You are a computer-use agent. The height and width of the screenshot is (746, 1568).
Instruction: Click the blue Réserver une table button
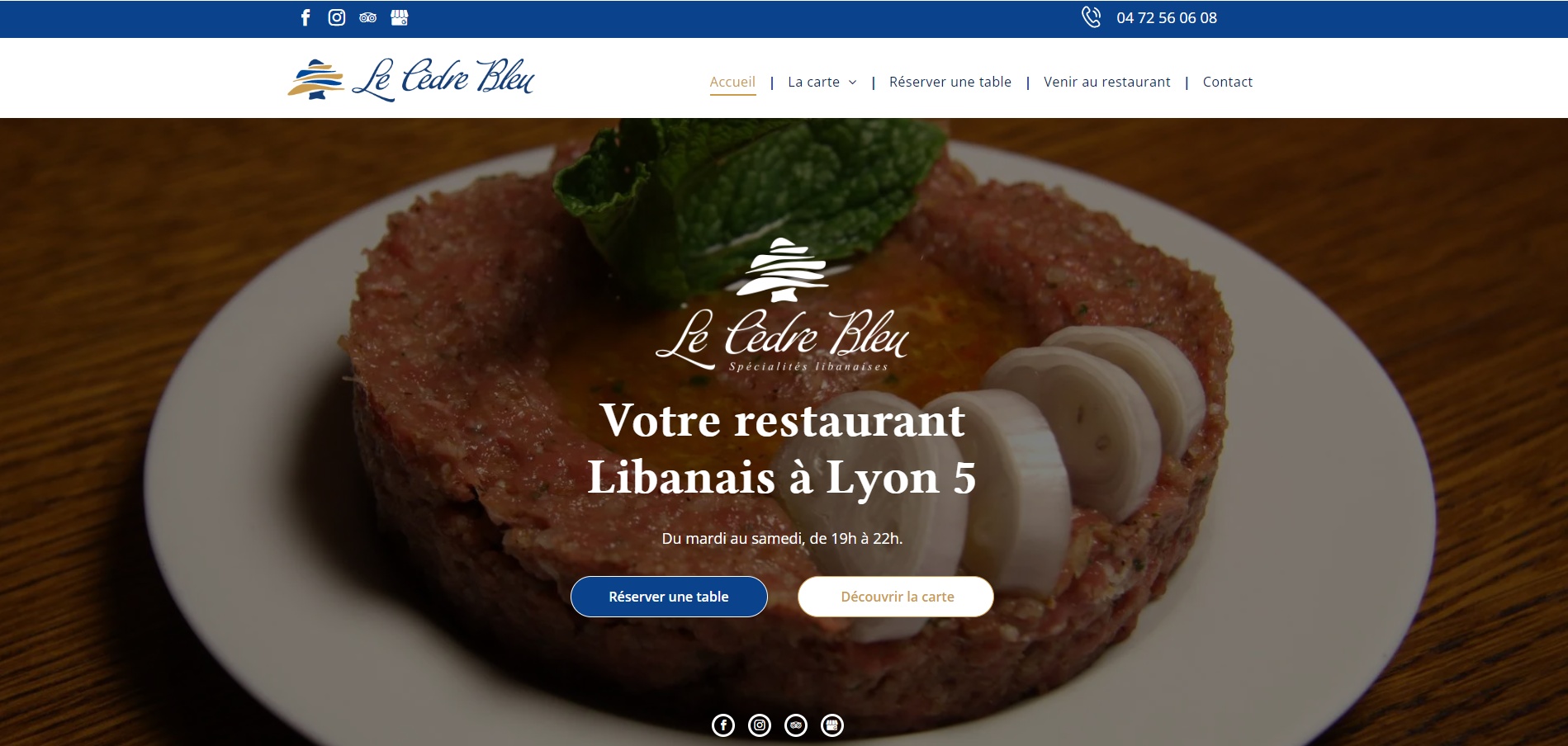[x=669, y=597]
